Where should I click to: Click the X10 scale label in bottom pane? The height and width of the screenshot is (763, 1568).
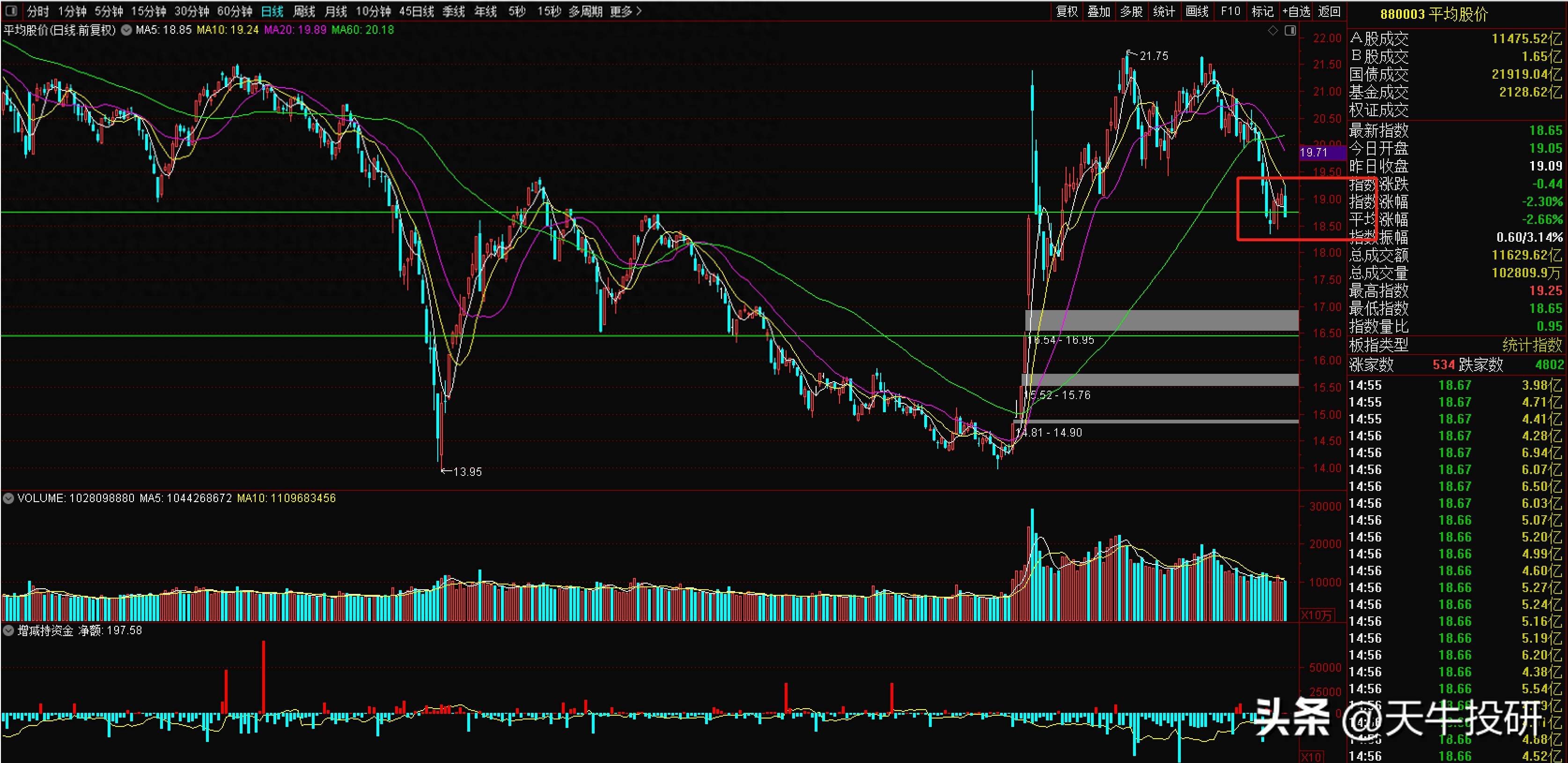(1311, 757)
